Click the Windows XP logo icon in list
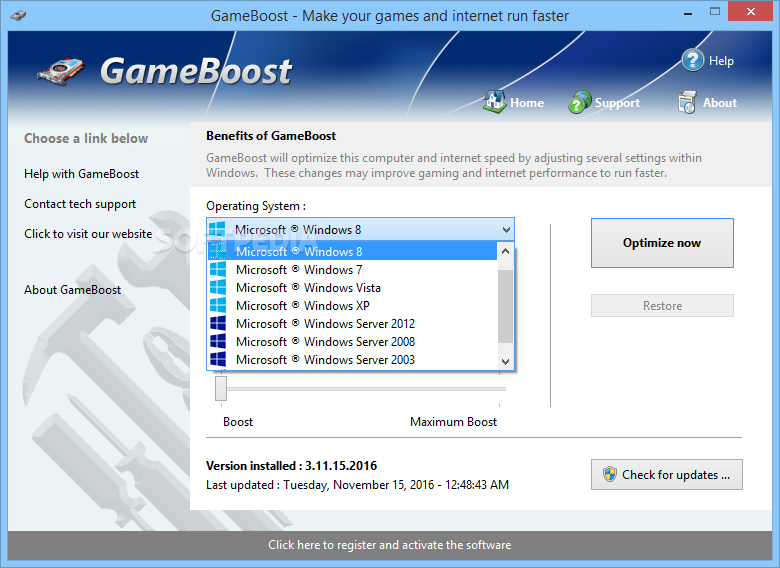 click(x=218, y=305)
